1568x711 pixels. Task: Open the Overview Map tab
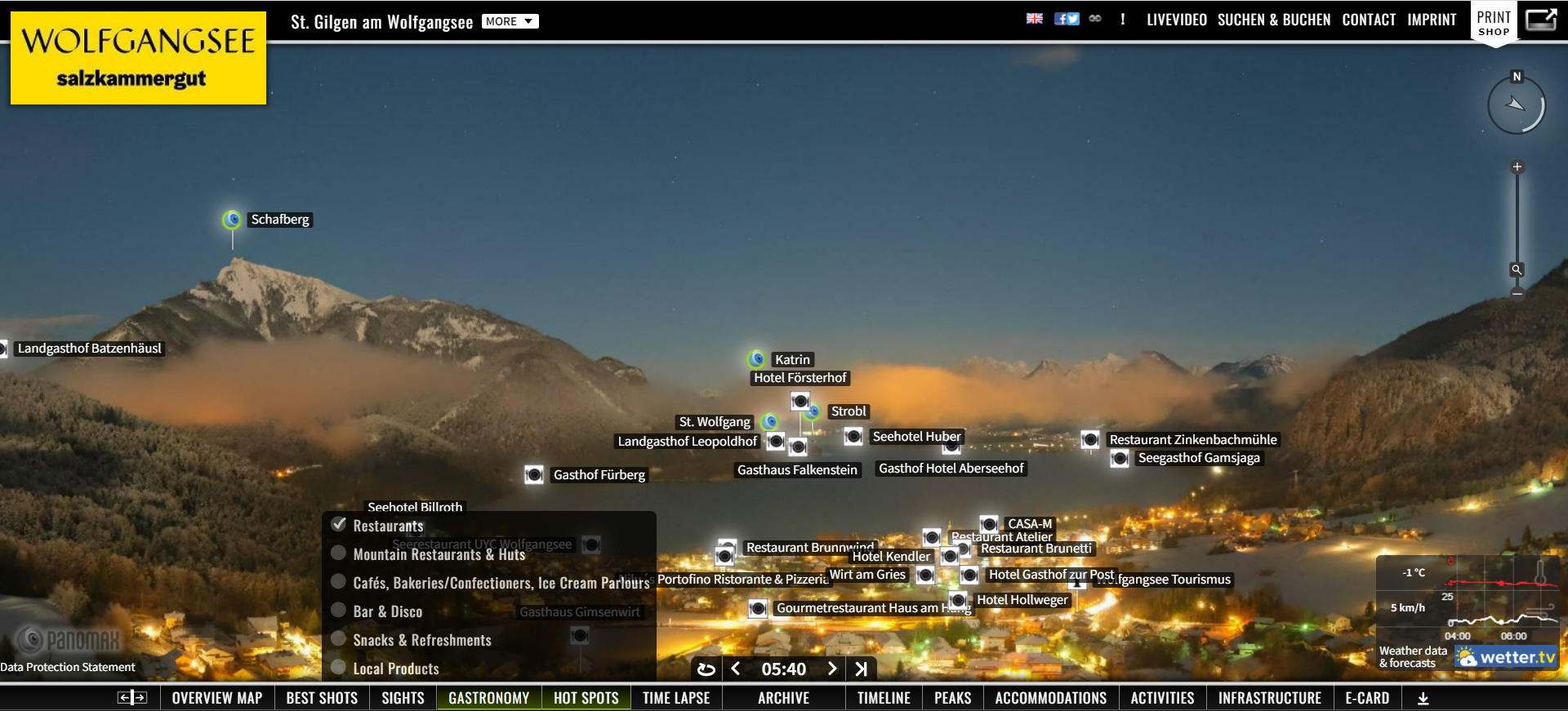click(217, 698)
